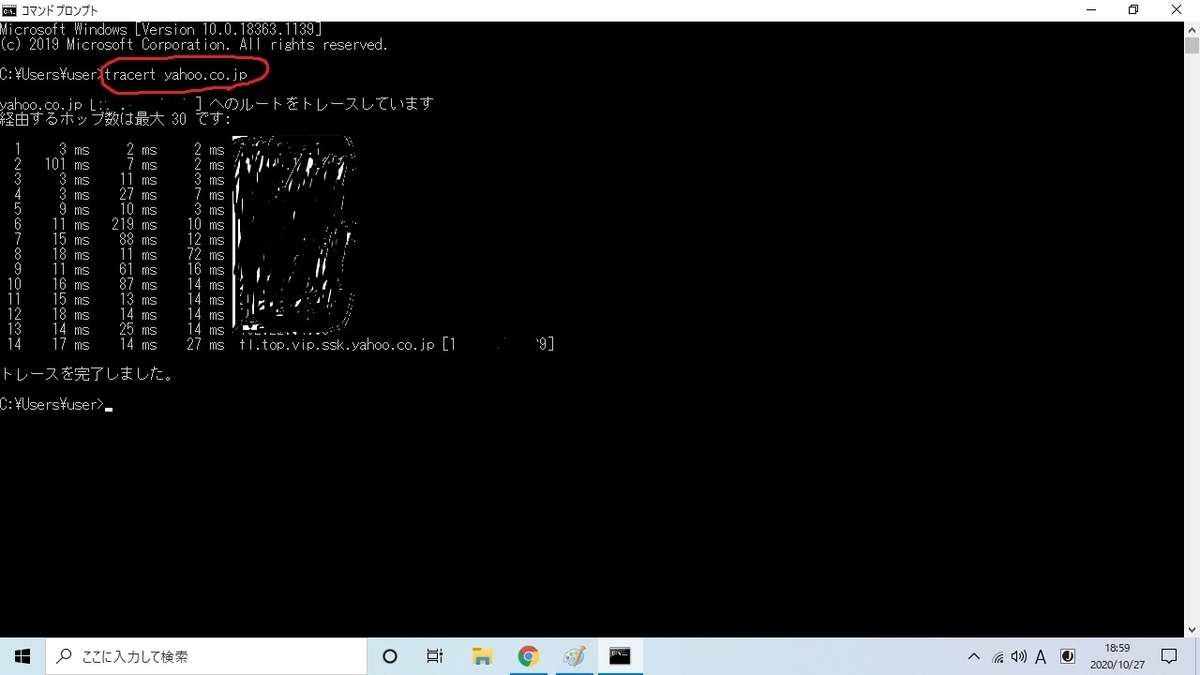Open Task View on the taskbar

pos(435,657)
